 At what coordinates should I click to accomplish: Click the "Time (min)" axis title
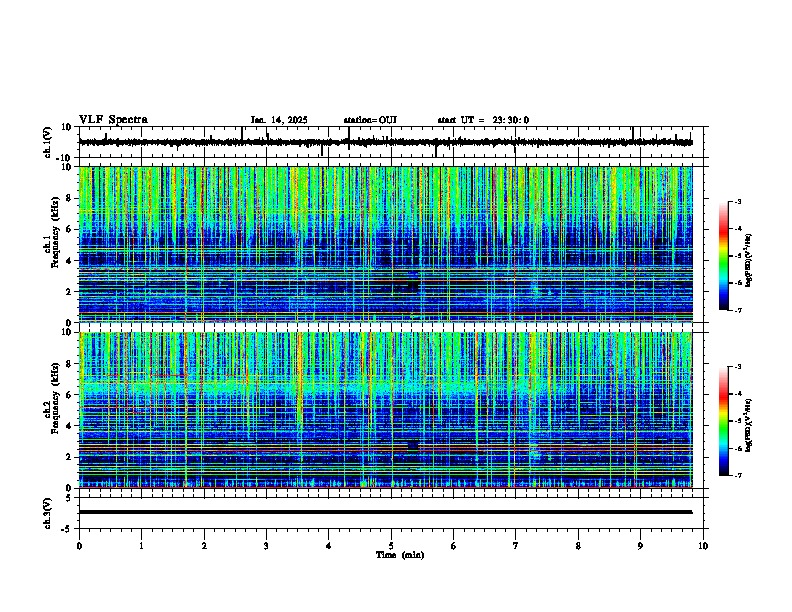pos(400,555)
